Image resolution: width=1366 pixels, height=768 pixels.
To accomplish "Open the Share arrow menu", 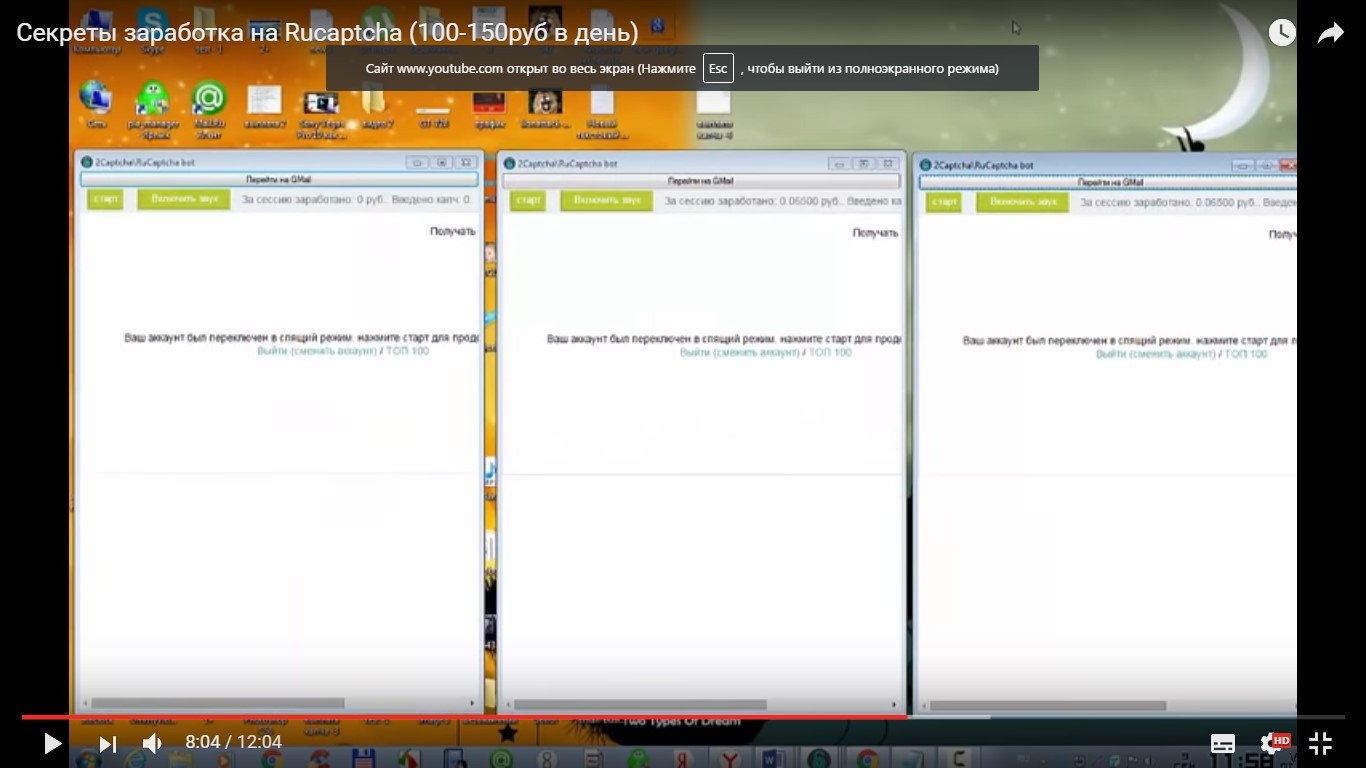I will pyautogui.click(x=1331, y=33).
